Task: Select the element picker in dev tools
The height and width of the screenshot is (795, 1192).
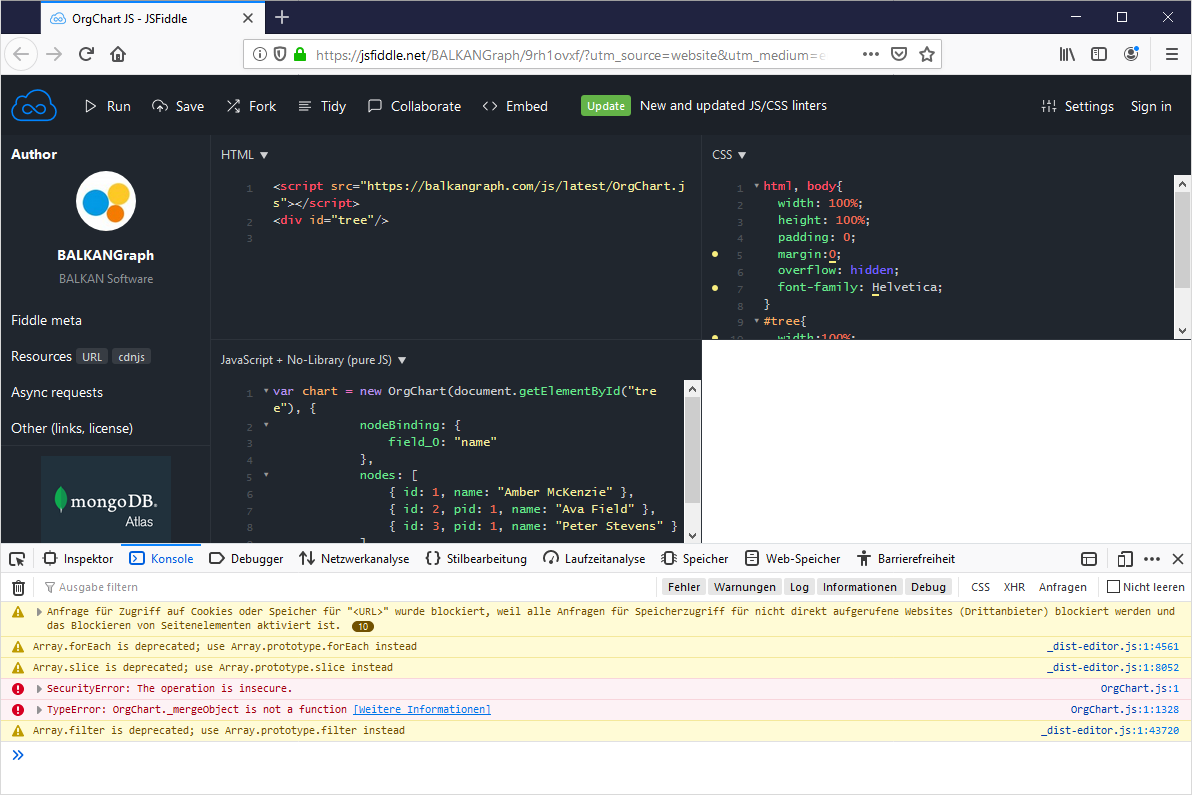Action: pyautogui.click(x=16, y=558)
